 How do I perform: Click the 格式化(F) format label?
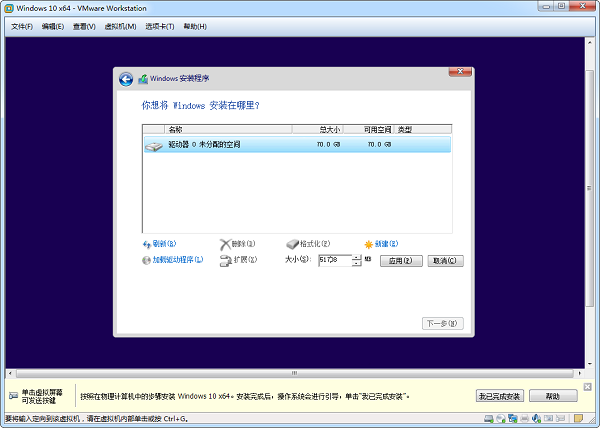(x=315, y=244)
